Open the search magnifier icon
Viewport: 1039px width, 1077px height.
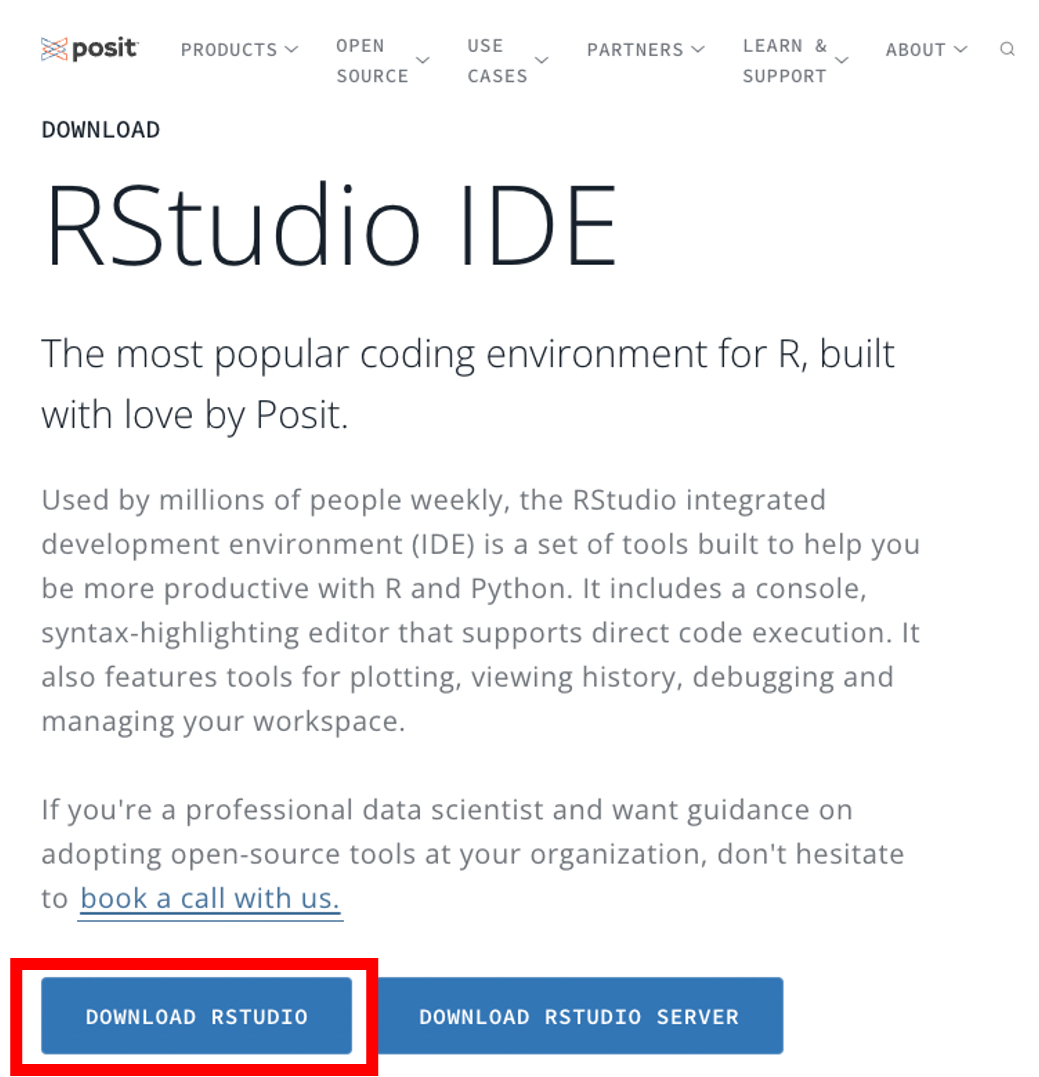tap(1007, 49)
